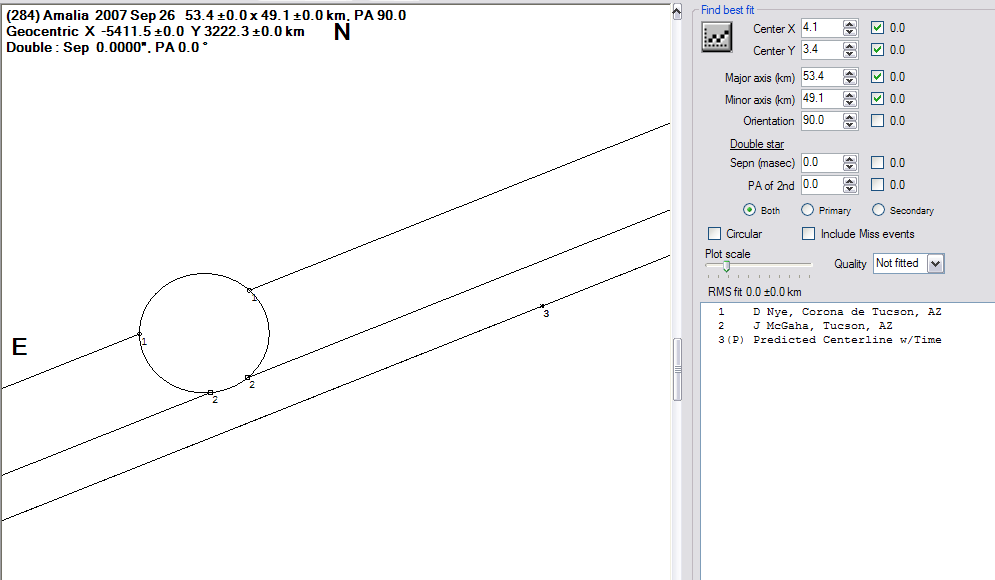995x580 pixels.
Task: Click the Minor axis (km) input field
Action: pyautogui.click(x=821, y=99)
